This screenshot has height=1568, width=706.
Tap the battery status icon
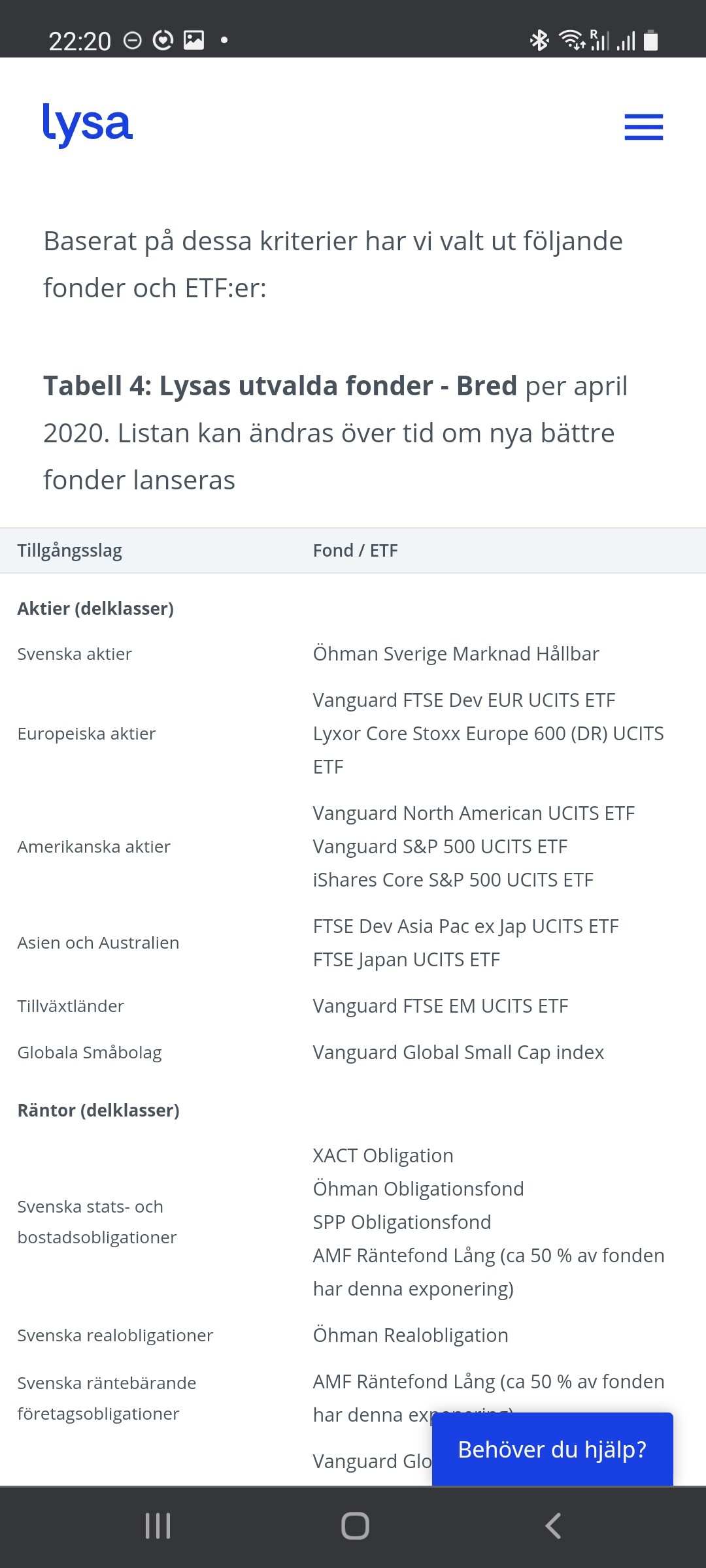click(x=650, y=41)
